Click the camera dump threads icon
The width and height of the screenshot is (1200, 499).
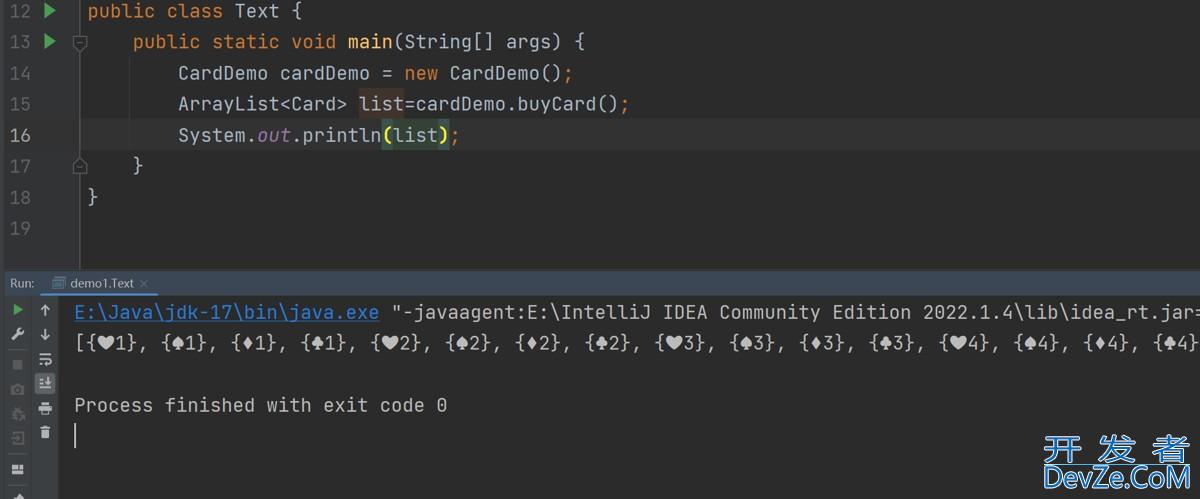pyautogui.click(x=18, y=389)
